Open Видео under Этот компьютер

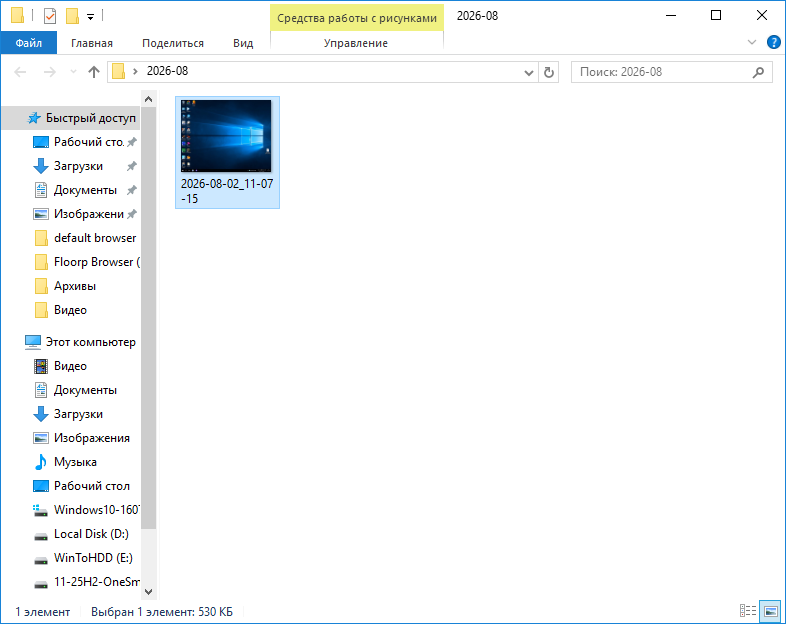[x=70, y=366]
